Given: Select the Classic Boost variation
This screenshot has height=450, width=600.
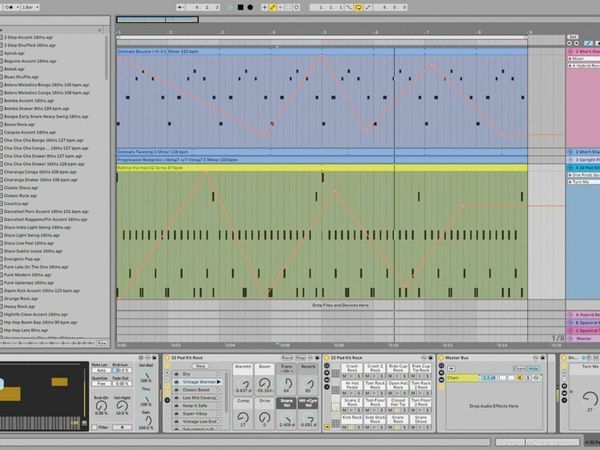Looking at the screenshot, I should [x=197, y=390].
